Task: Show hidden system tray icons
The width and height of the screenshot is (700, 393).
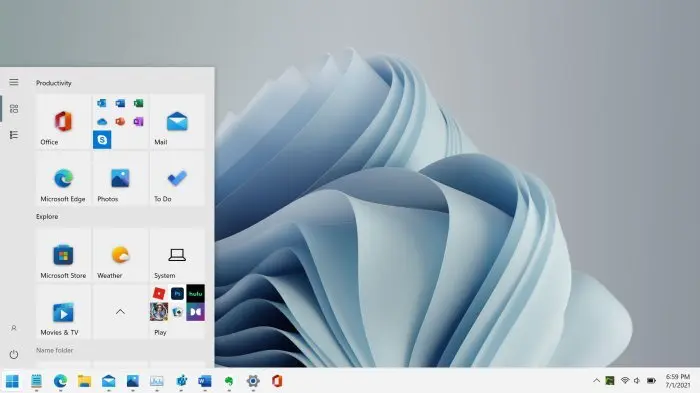Action: (596, 380)
